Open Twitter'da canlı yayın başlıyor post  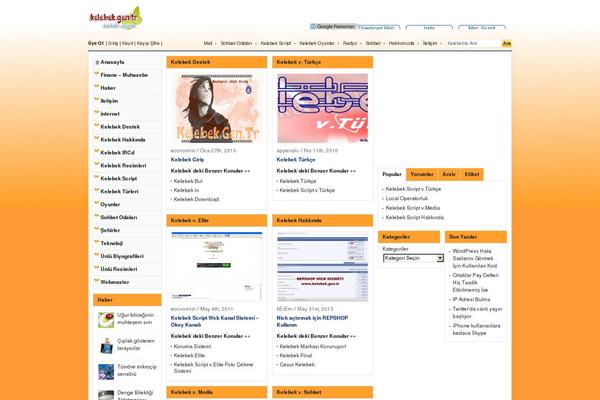pos(477,313)
